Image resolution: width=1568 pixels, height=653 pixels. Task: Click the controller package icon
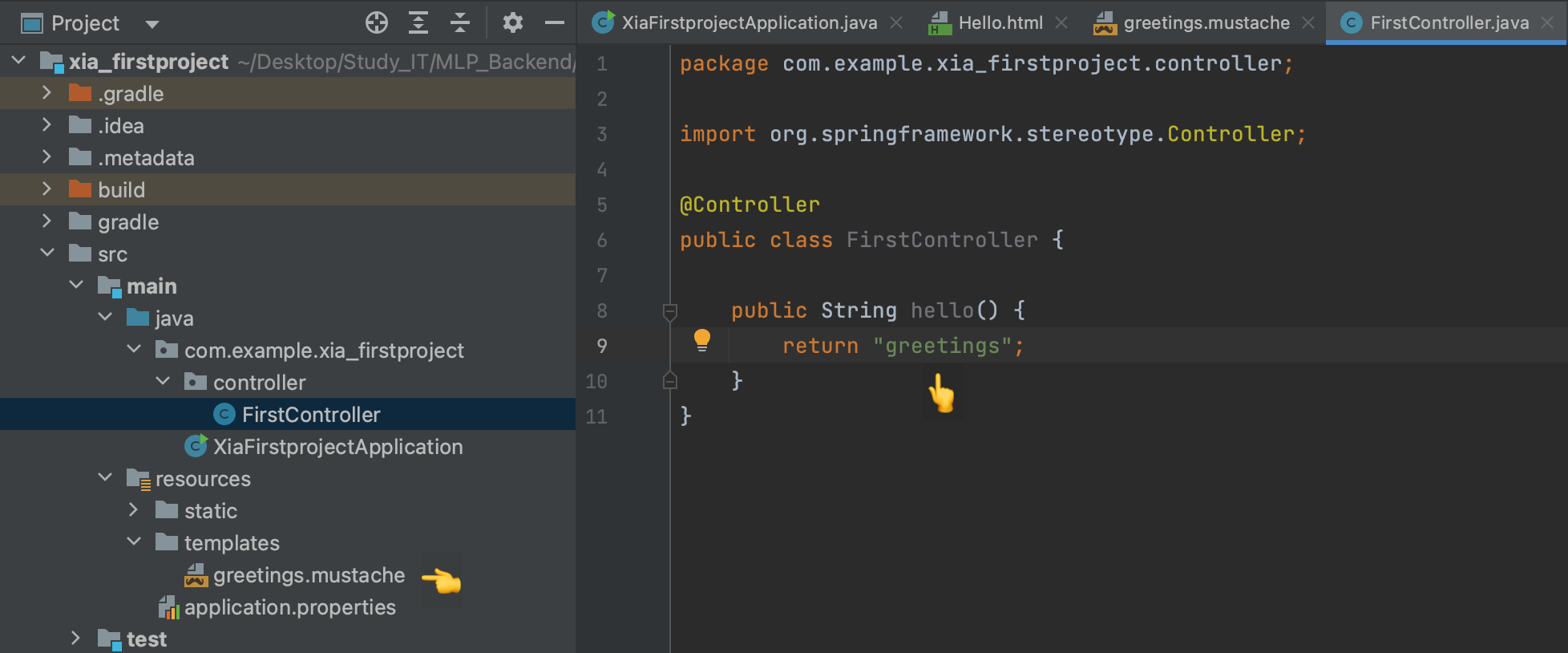pyautogui.click(x=196, y=382)
